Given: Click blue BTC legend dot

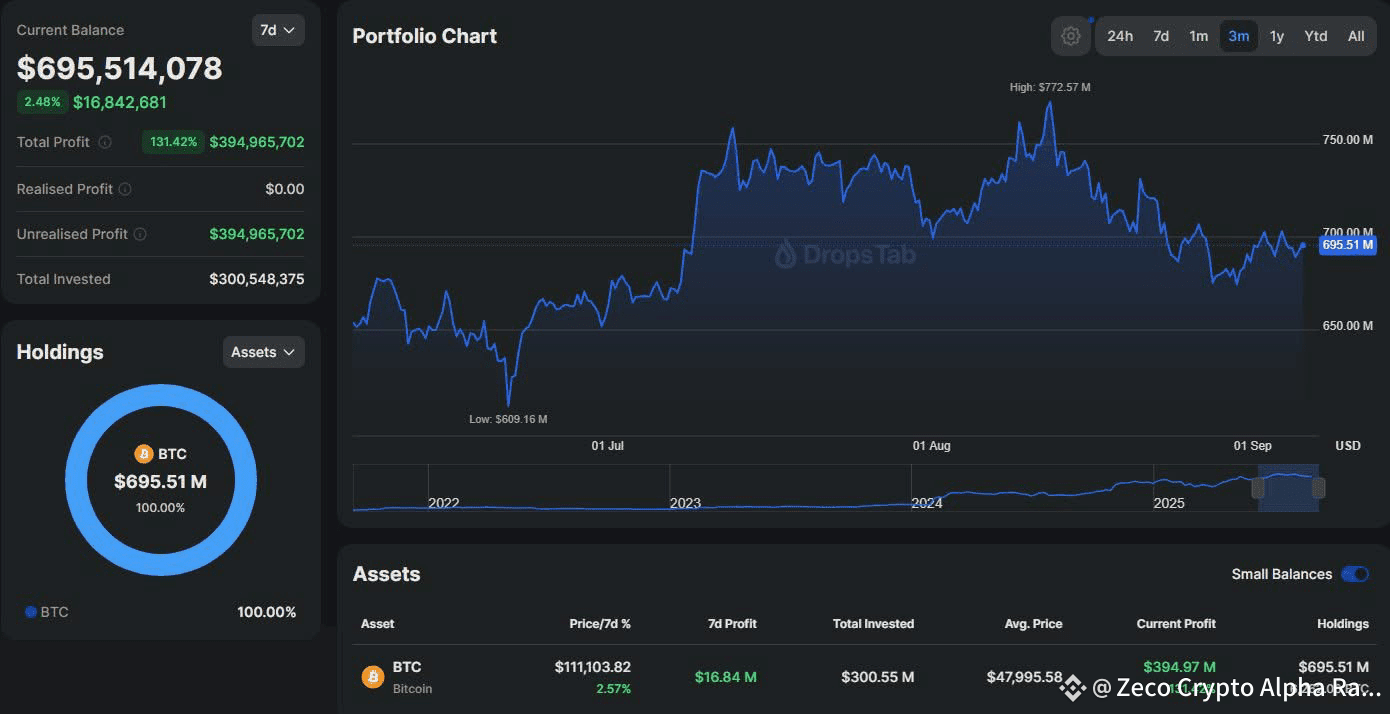Looking at the screenshot, I should coord(31,612).
